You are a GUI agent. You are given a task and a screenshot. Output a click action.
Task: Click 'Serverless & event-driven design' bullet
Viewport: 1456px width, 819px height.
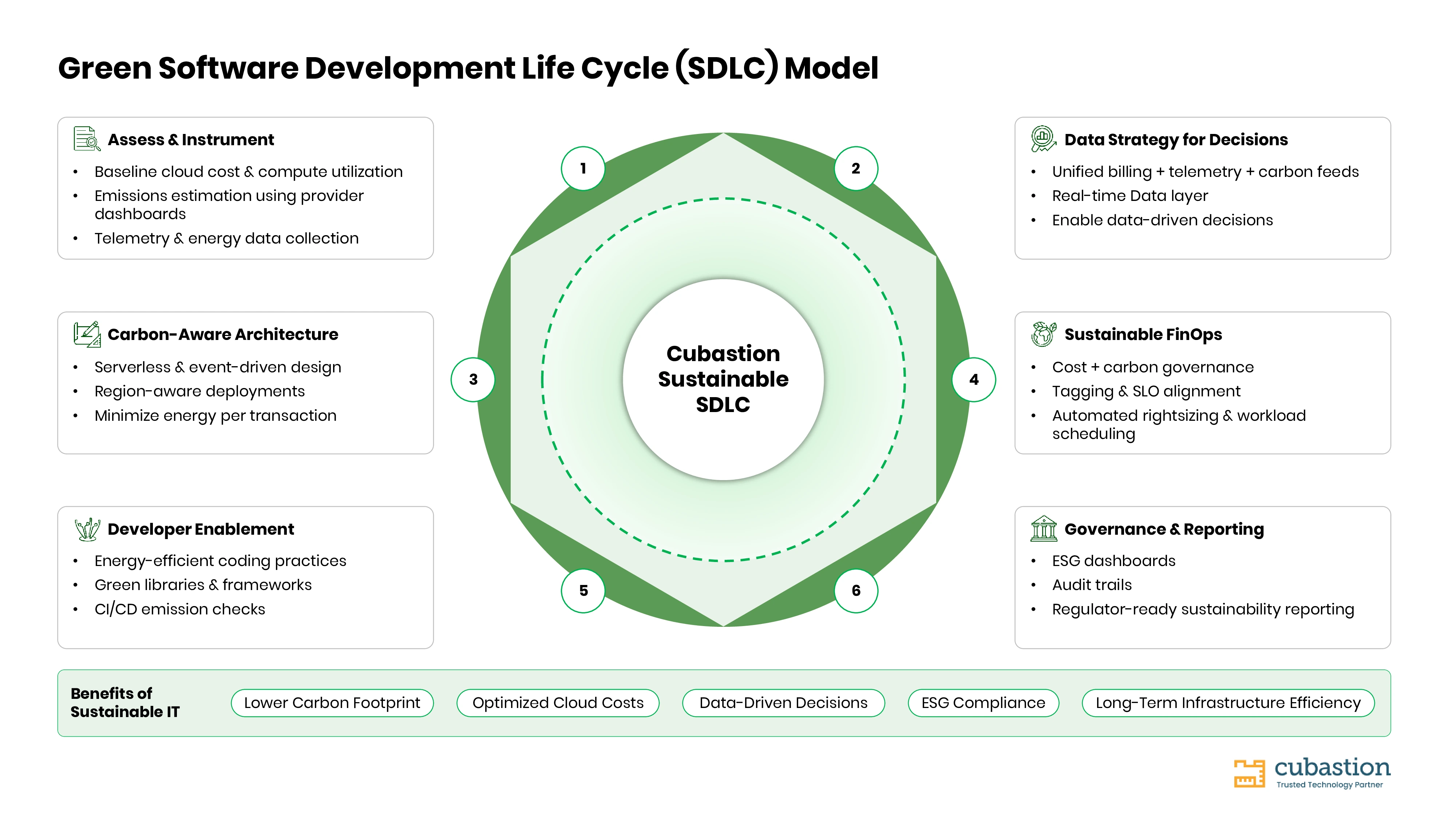click(218, 367)
